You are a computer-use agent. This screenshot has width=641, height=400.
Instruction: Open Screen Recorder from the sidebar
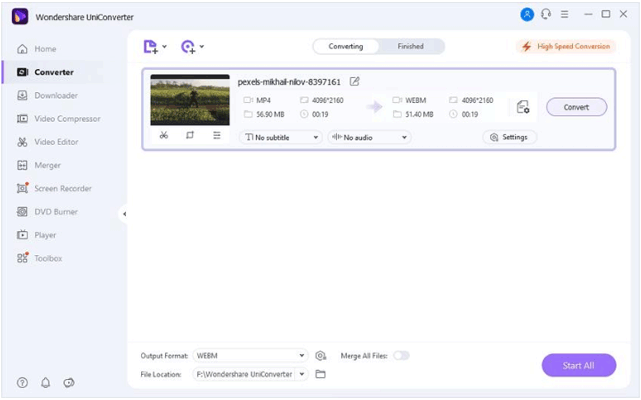tap(54, 189)
